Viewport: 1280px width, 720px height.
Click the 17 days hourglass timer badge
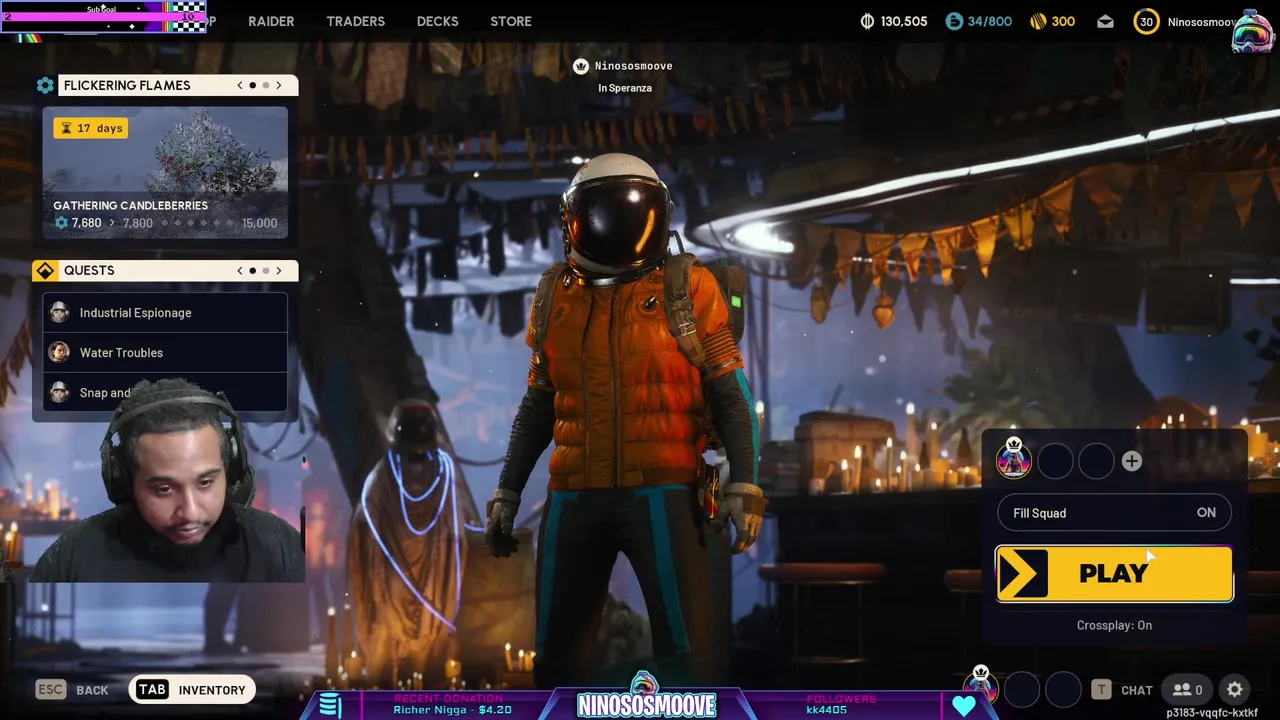pos(91,128)
